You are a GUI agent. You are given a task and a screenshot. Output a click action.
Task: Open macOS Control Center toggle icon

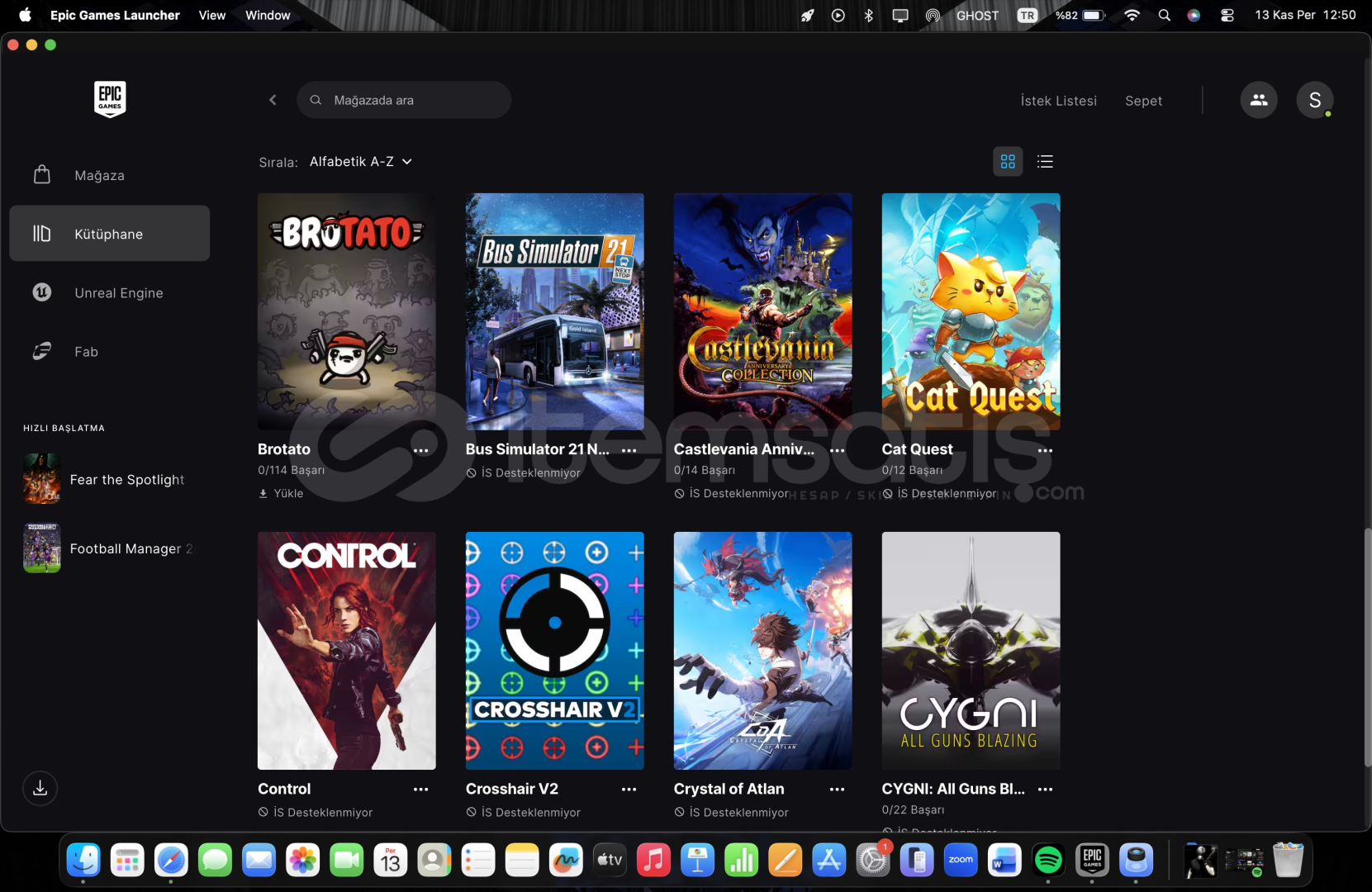1227,15
